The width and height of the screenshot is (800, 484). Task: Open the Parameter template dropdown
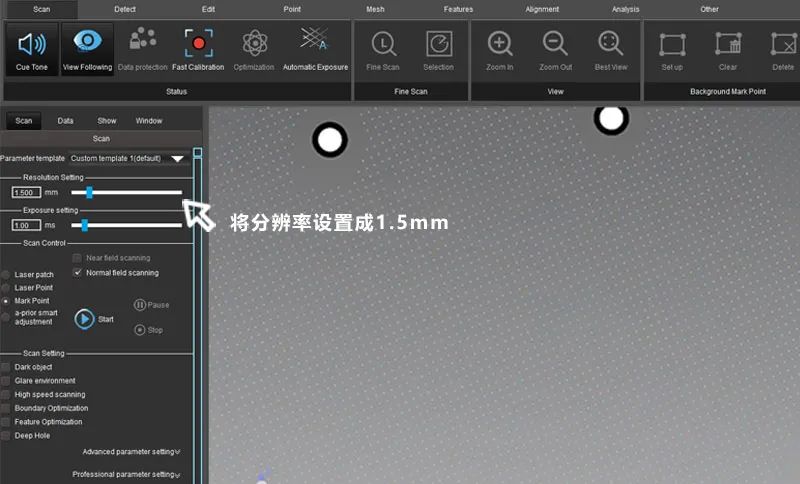pos(178,158)
